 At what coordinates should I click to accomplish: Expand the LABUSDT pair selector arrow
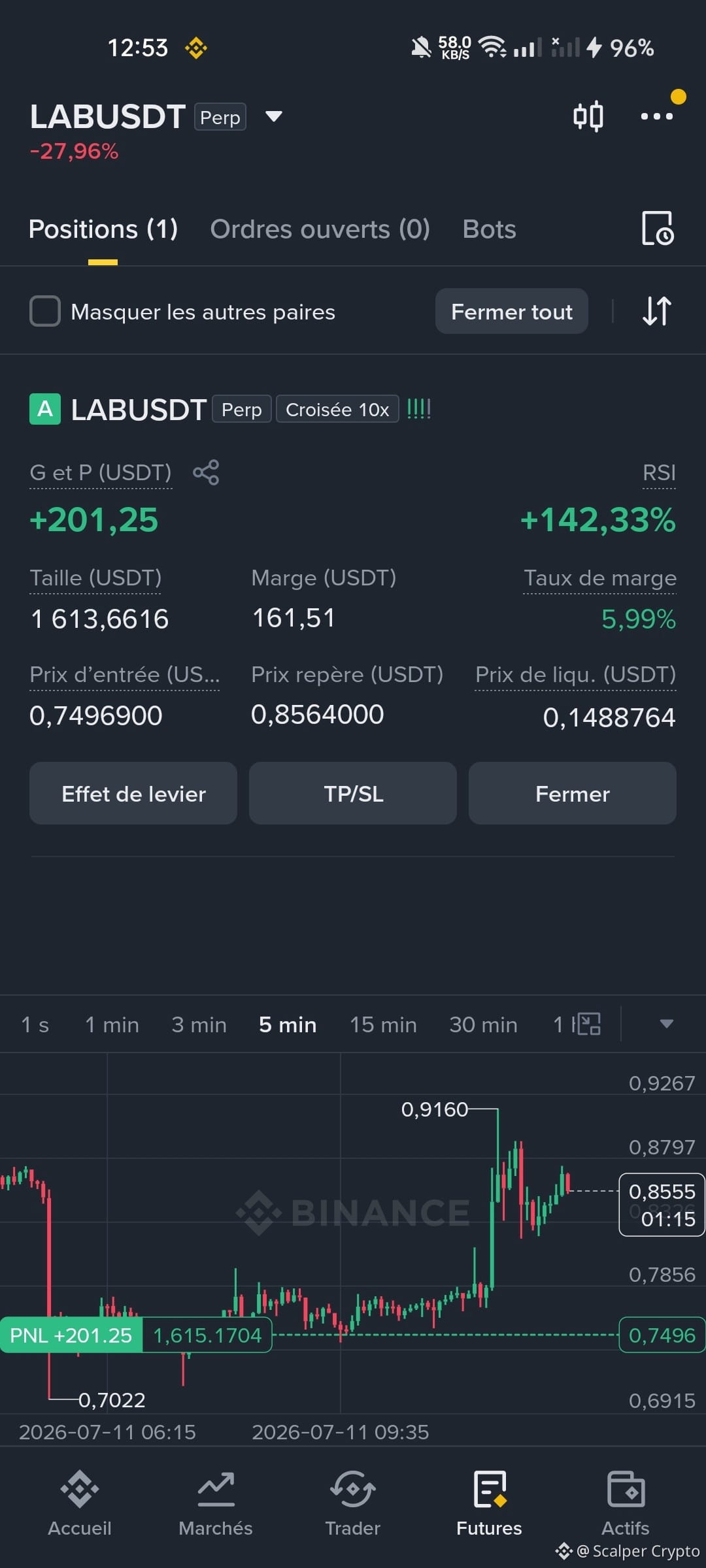(273, 116)
